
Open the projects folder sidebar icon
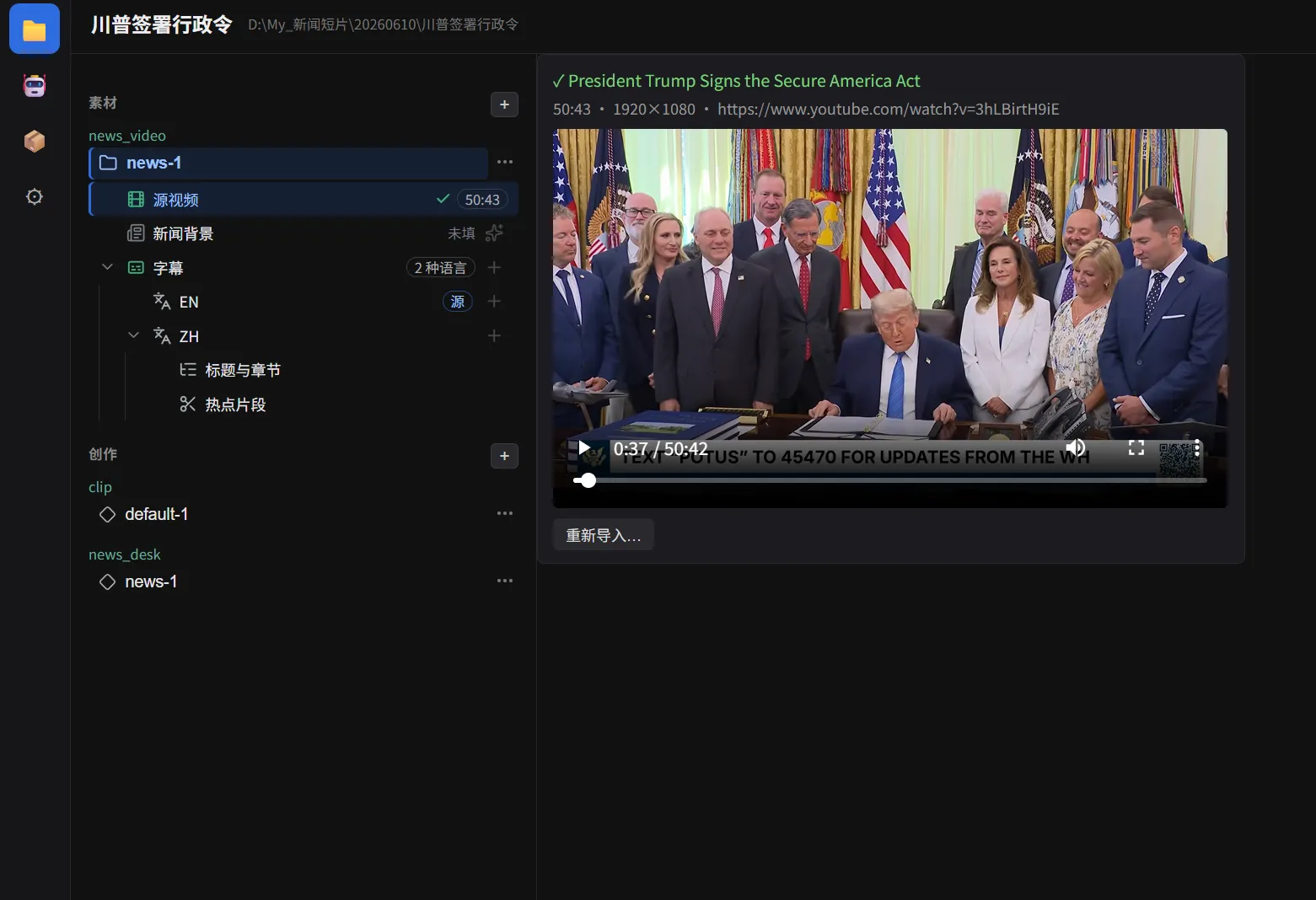pos(35,29)
